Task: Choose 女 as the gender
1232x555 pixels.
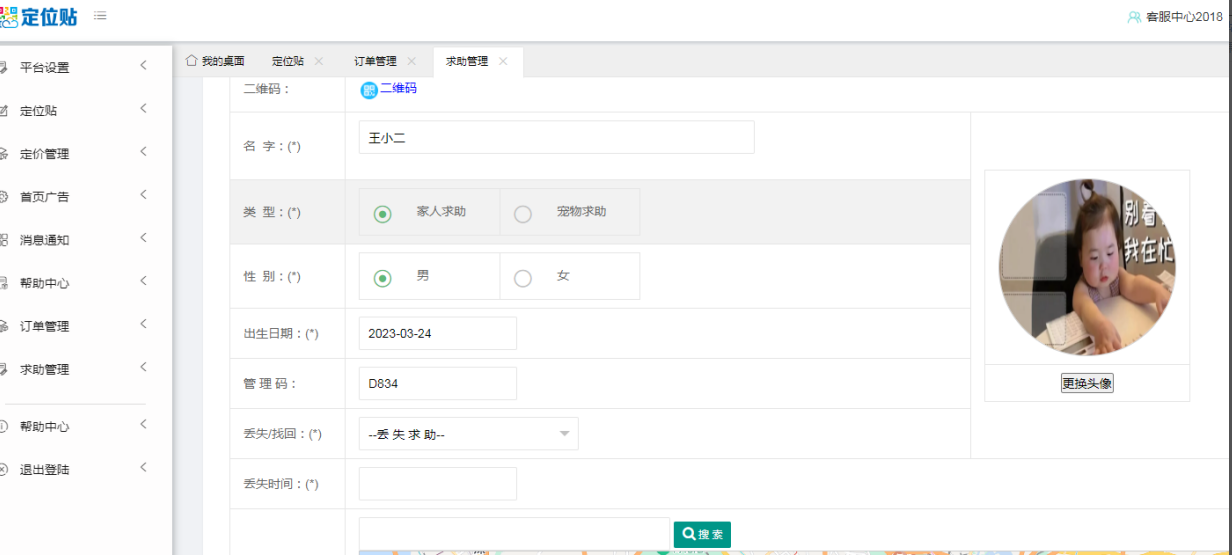Action: pos(523,278)
